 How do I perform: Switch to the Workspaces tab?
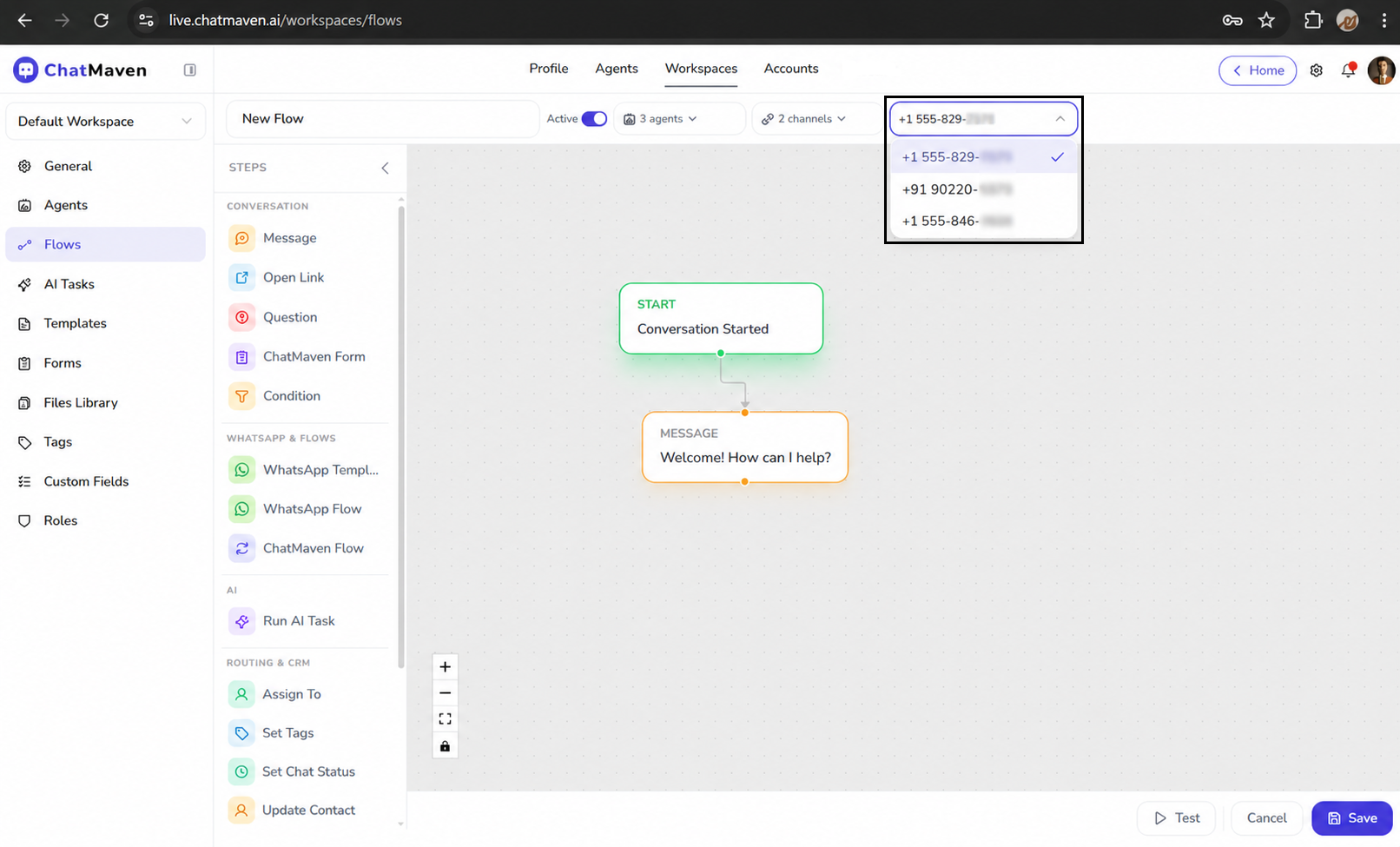pyautogui.click(x=701, y=69)
